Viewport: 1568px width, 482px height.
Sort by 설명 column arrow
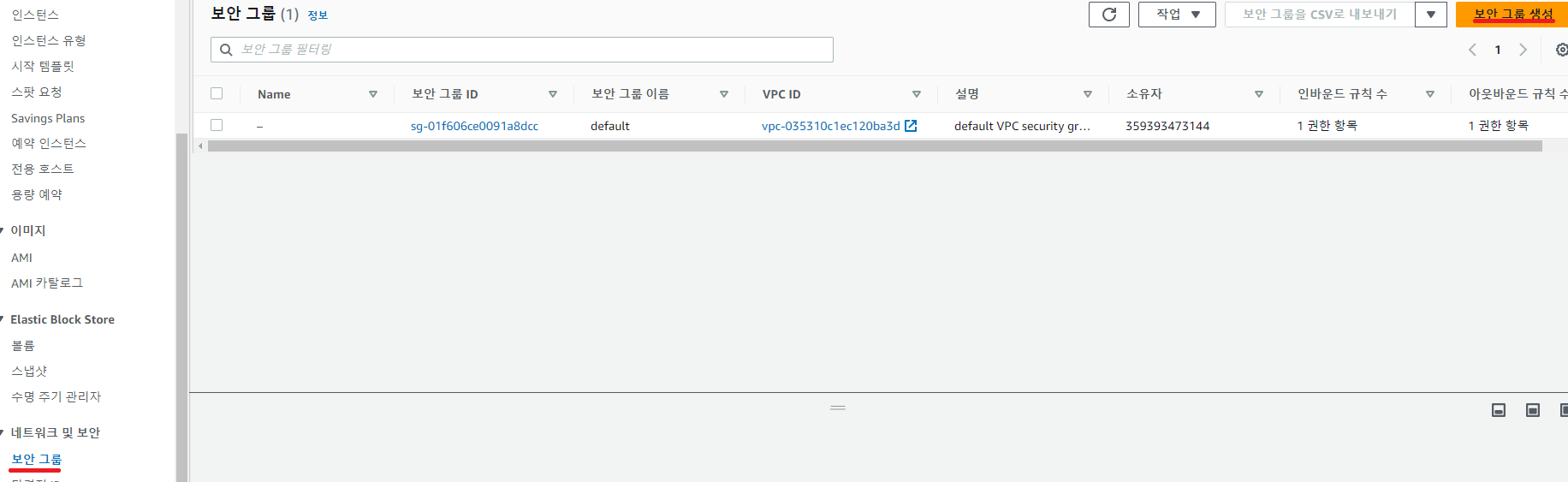click(x=1088, y=94)
